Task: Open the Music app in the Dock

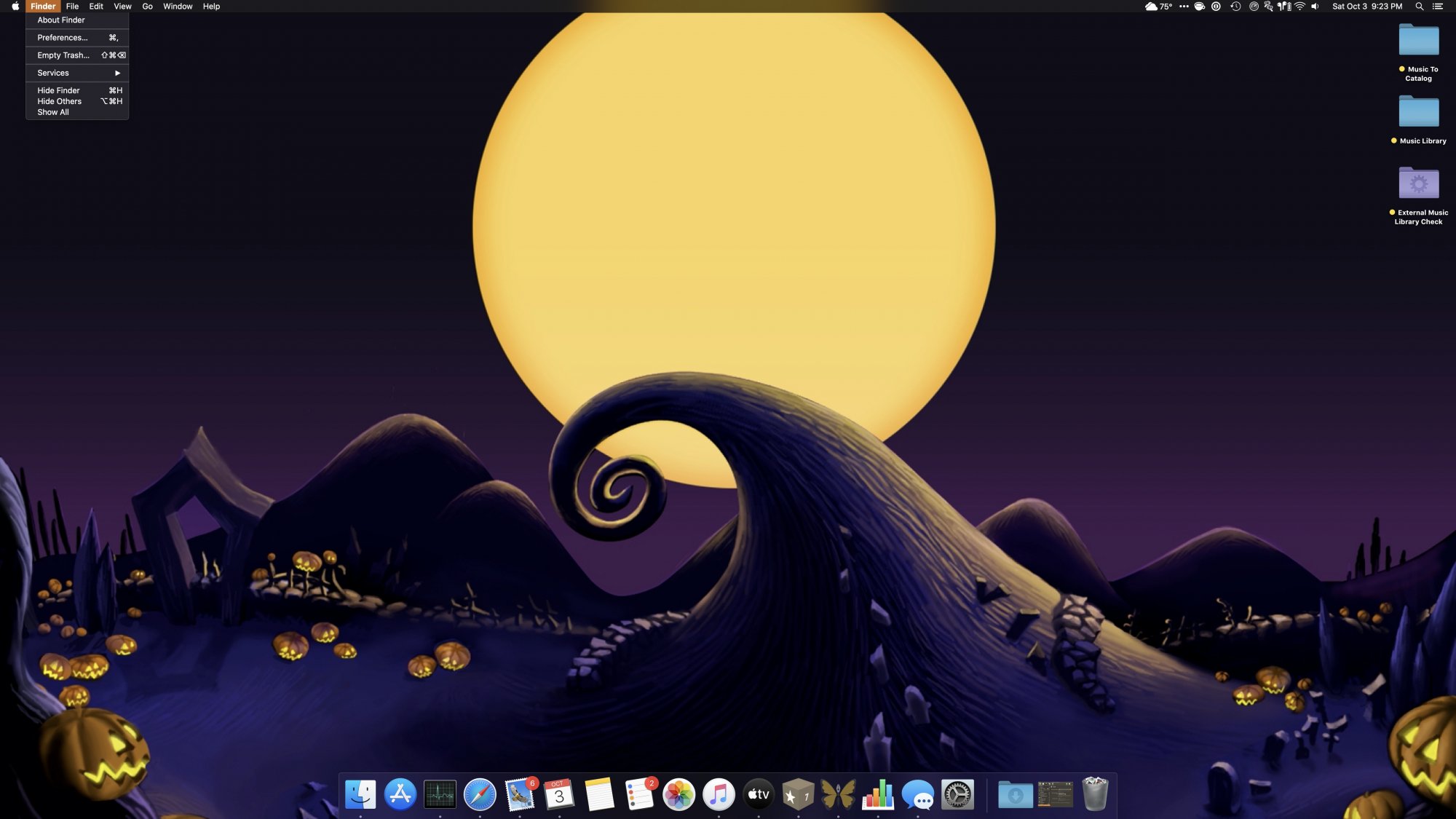Action: (x=719, y=794)
